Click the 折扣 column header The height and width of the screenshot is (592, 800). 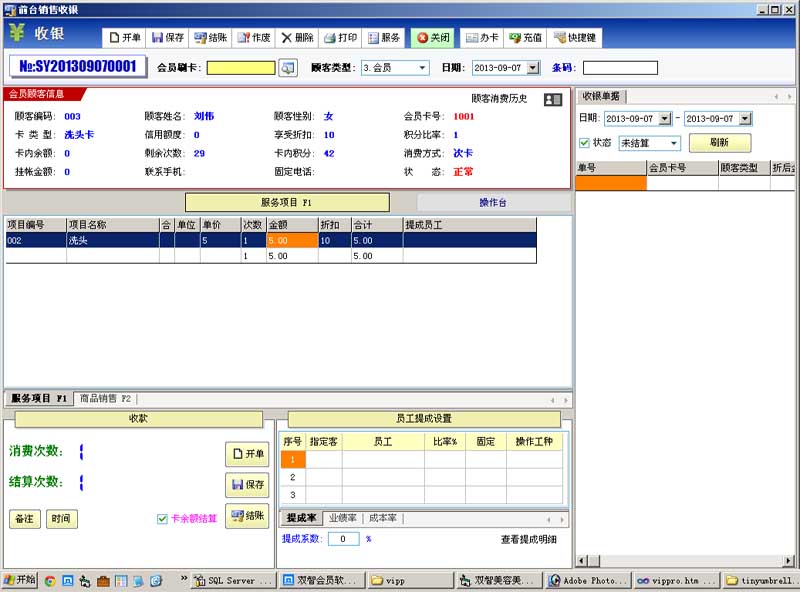[x=334, y=225]
